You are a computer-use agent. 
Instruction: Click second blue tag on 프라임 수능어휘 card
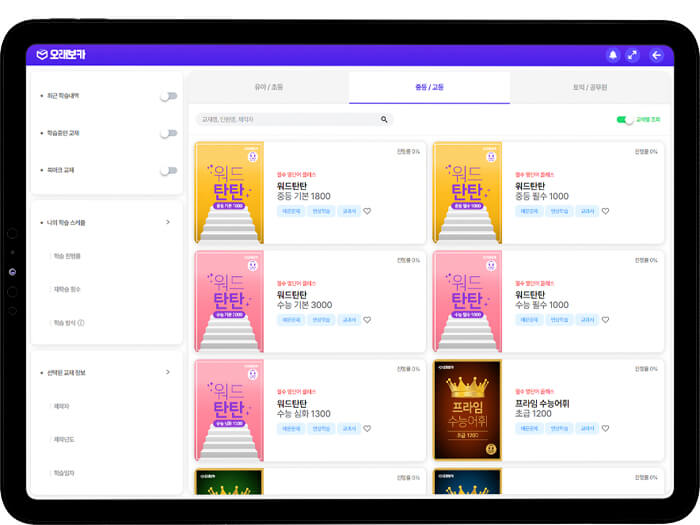click(559, 428)
